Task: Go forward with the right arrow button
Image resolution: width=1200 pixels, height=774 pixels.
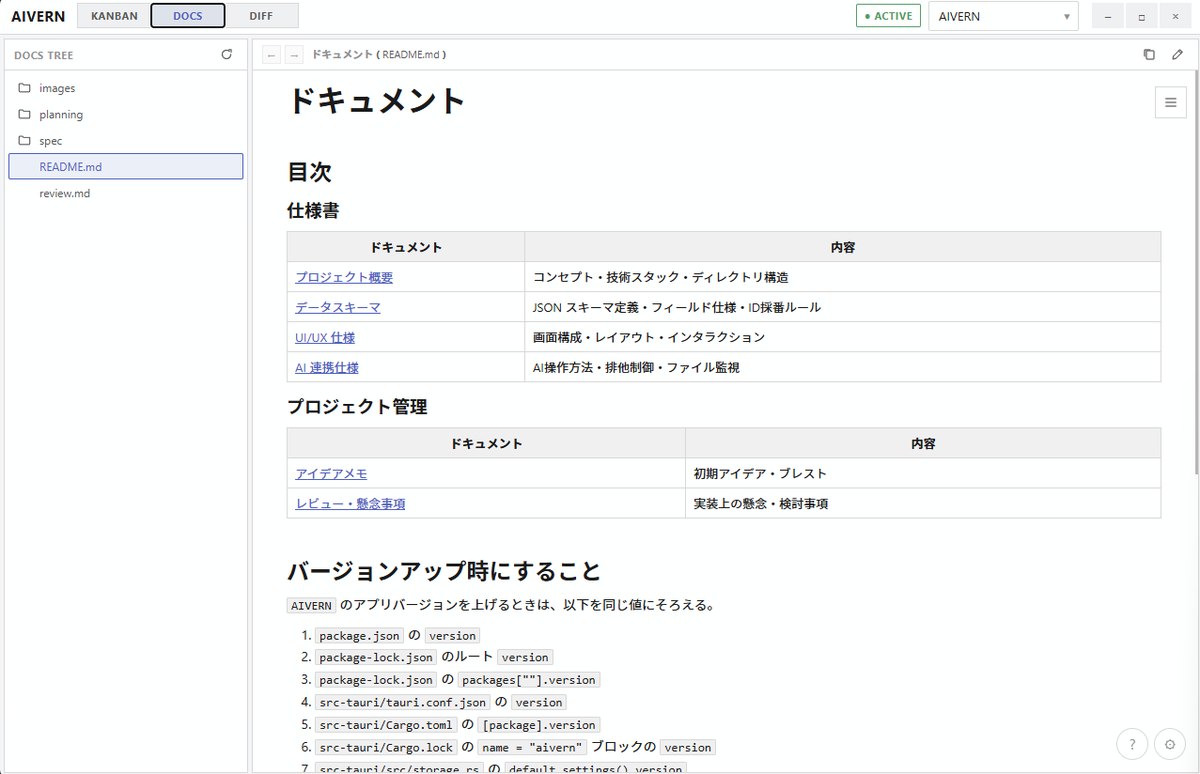Action: (x=294, y=55)
